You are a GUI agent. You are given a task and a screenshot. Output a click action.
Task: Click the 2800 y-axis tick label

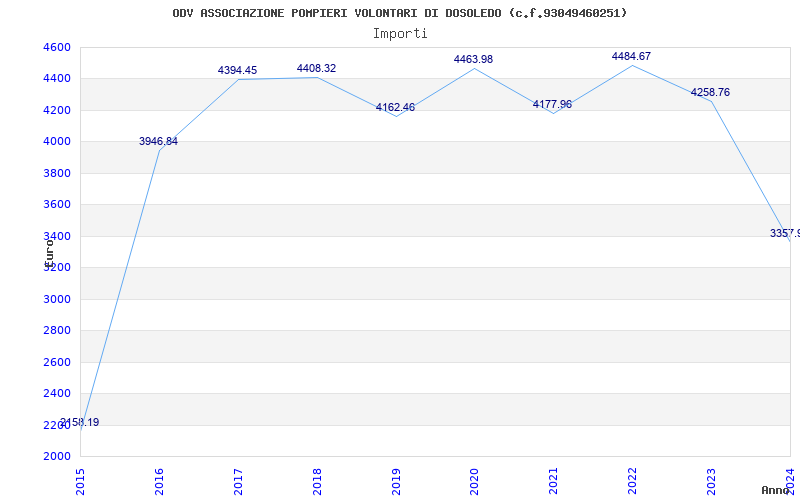tap(57, 331)
